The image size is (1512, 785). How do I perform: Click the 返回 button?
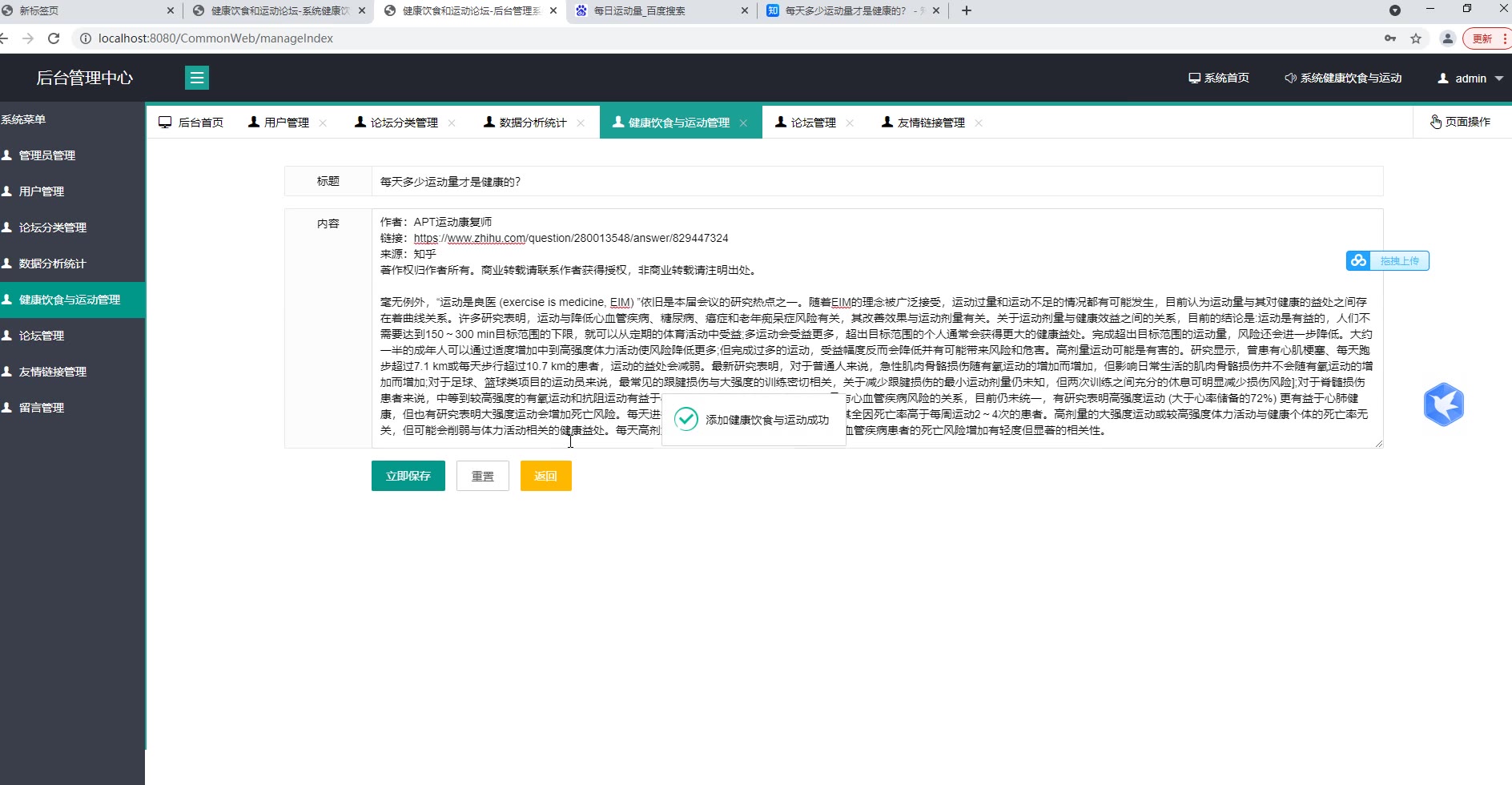tap(546, 476)
